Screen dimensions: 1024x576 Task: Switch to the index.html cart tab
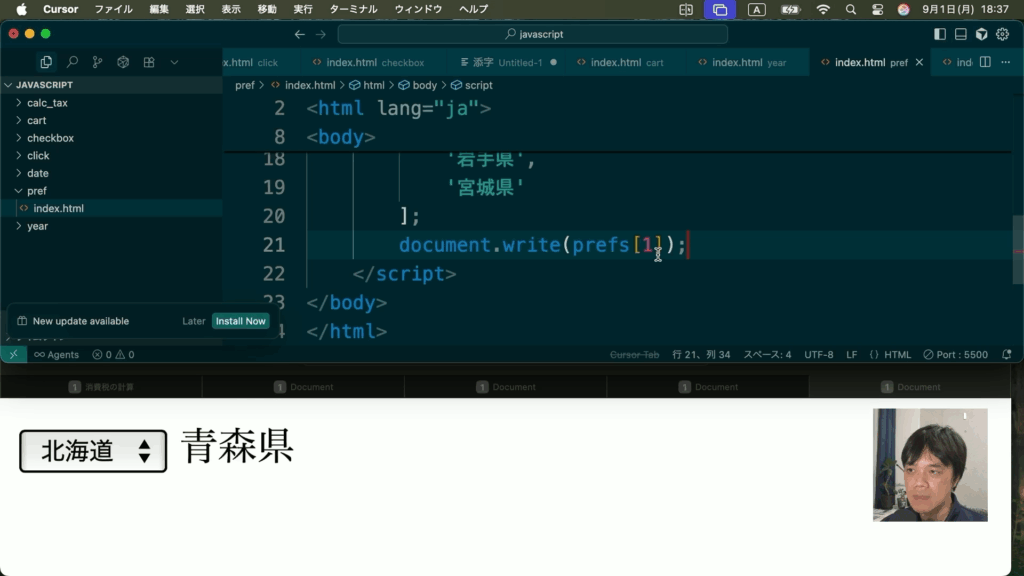(626, 62)
